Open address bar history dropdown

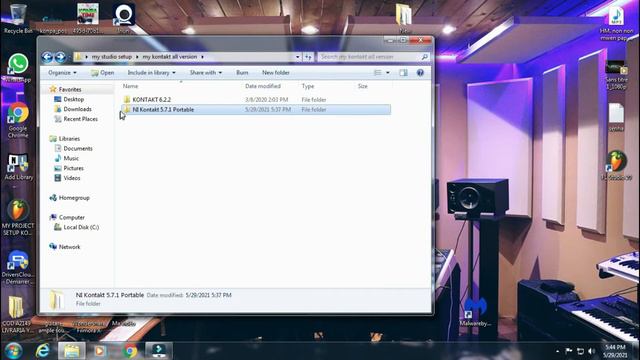pos(298,57)
